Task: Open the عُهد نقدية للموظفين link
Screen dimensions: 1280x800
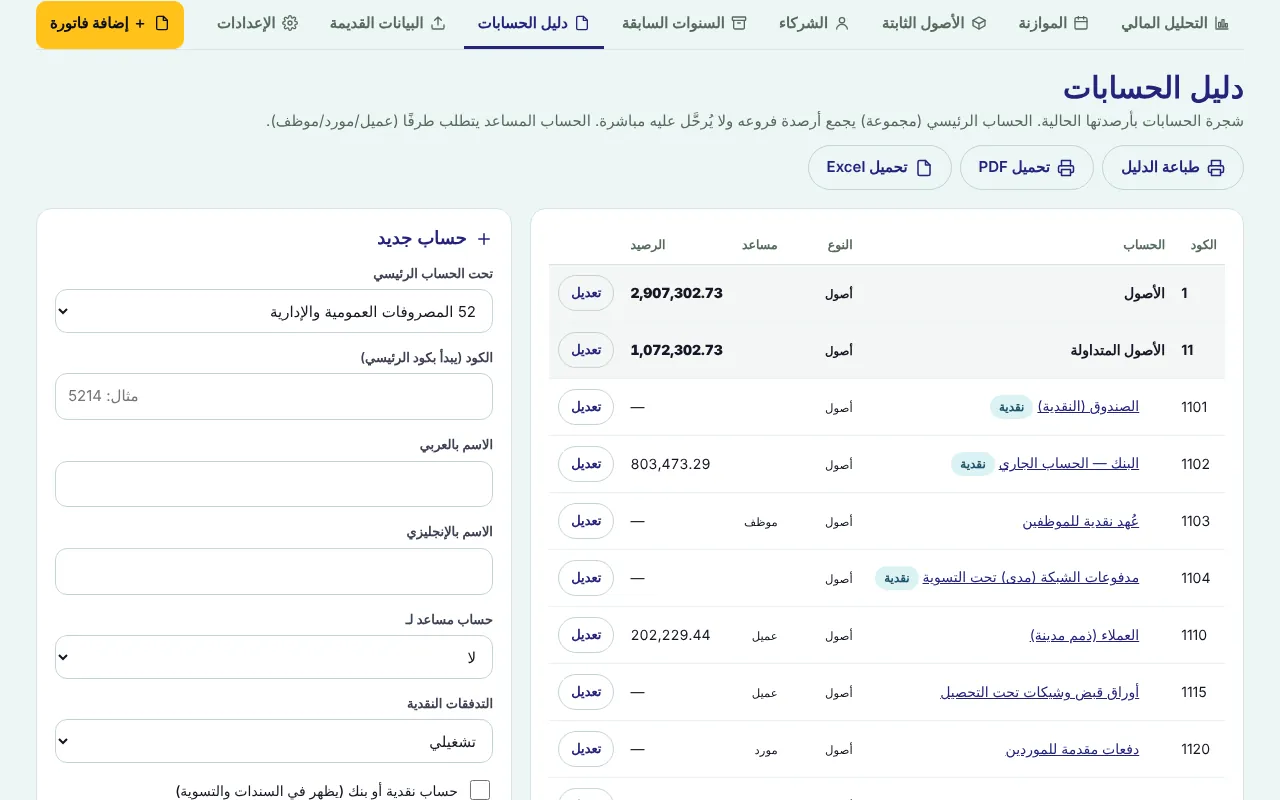Action: tap(1081, 521)
